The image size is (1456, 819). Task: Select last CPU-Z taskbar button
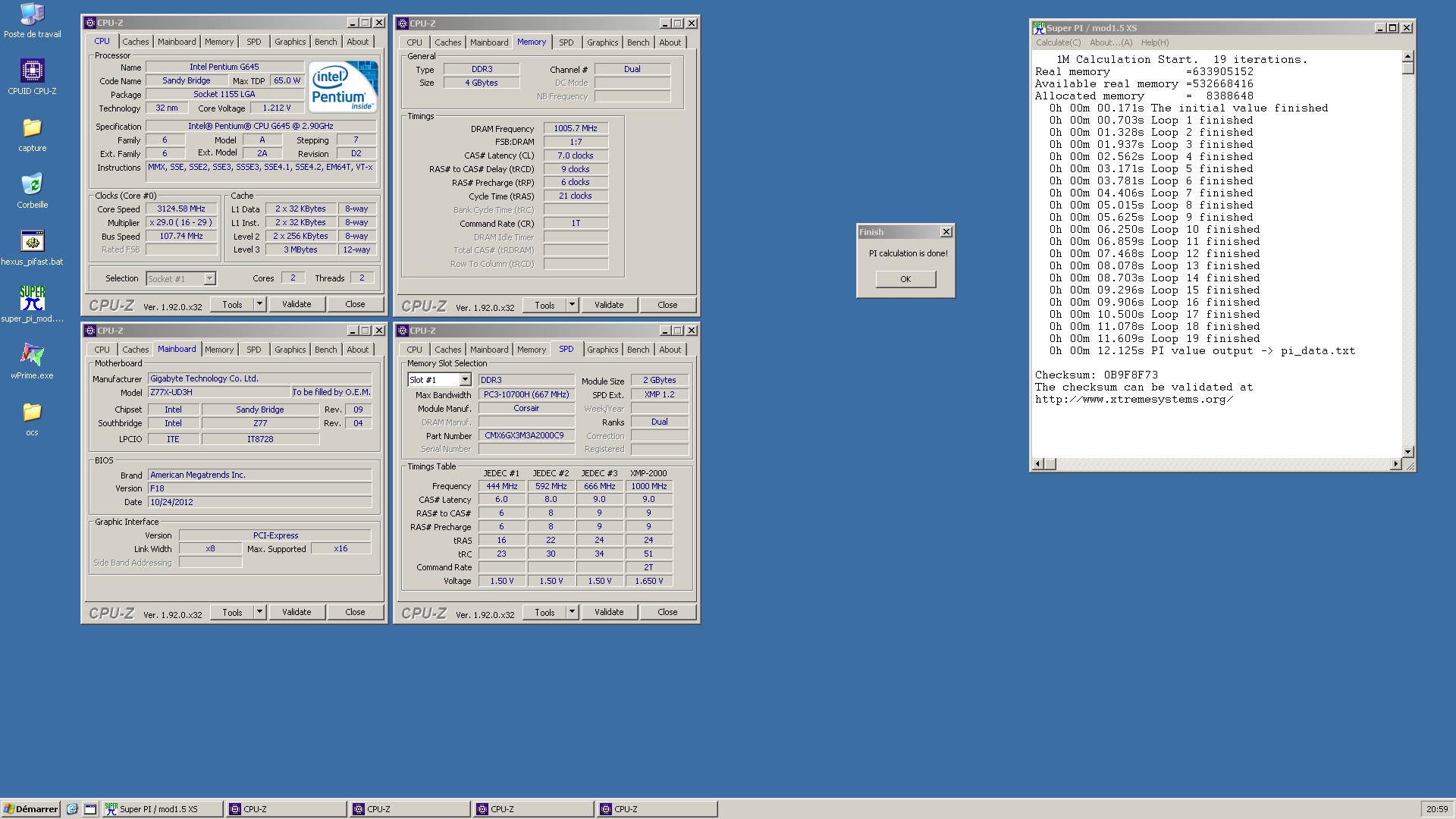657,809
